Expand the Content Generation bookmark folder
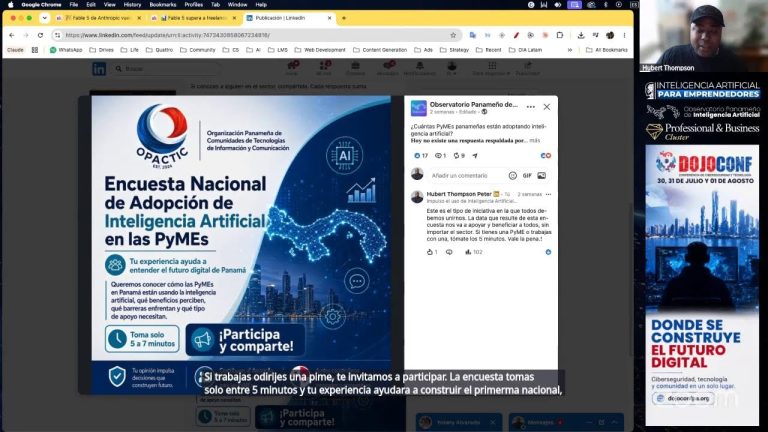 (380, 50)
